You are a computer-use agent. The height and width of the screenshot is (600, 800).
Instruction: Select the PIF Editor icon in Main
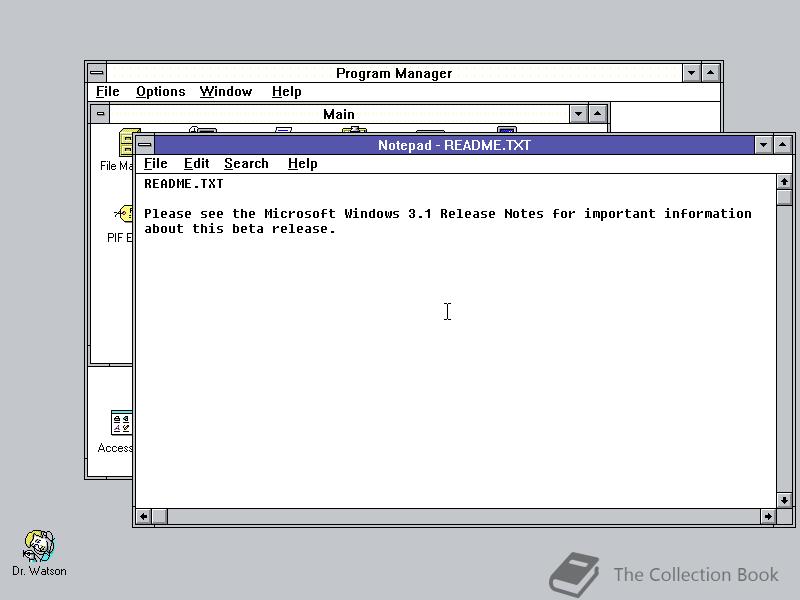pos(123,214)
